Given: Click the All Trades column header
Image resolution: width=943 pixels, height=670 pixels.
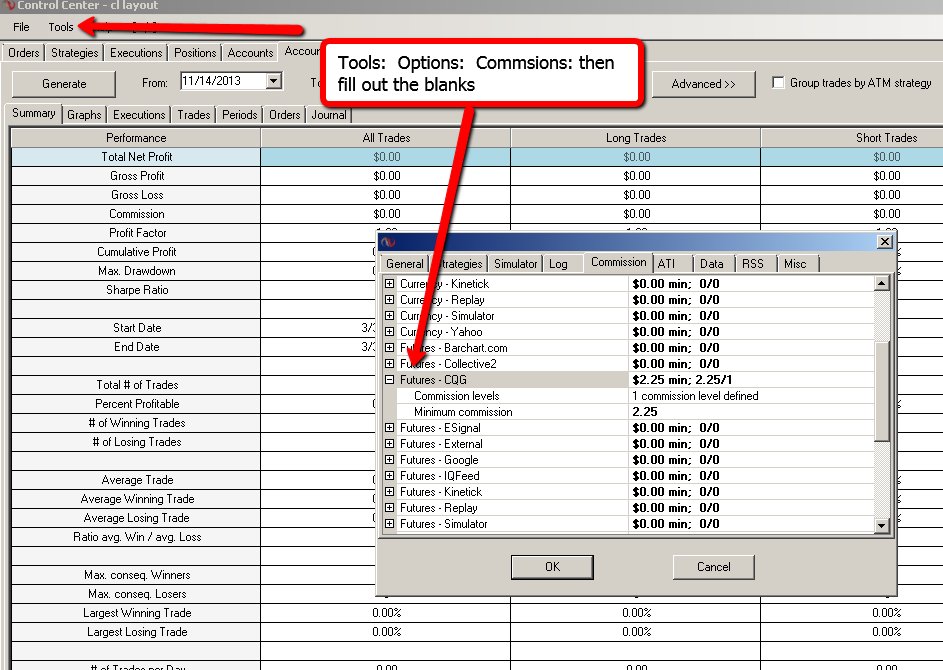Looking at the screenshot, I should (x=386, y=138).
